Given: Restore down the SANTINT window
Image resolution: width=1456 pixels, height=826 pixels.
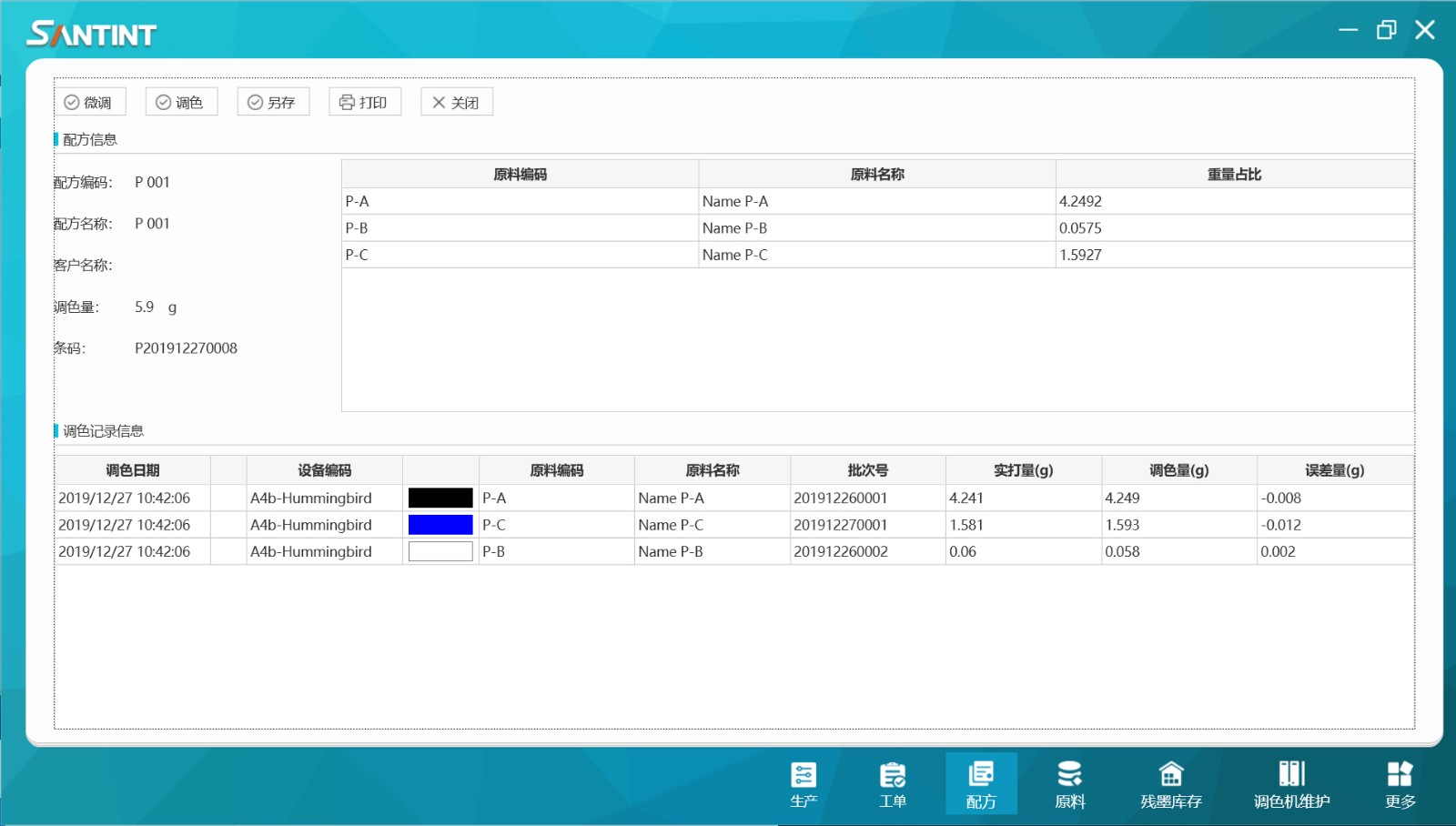Looking at the screenshot, I should coord(1386,30).
